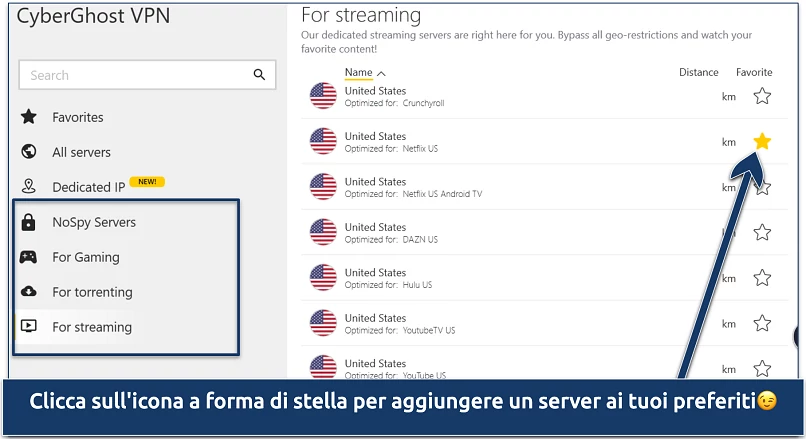806x439 pixels.
Task: Favorite the YoutubeTV US server star
Action: tap(762, 323)
